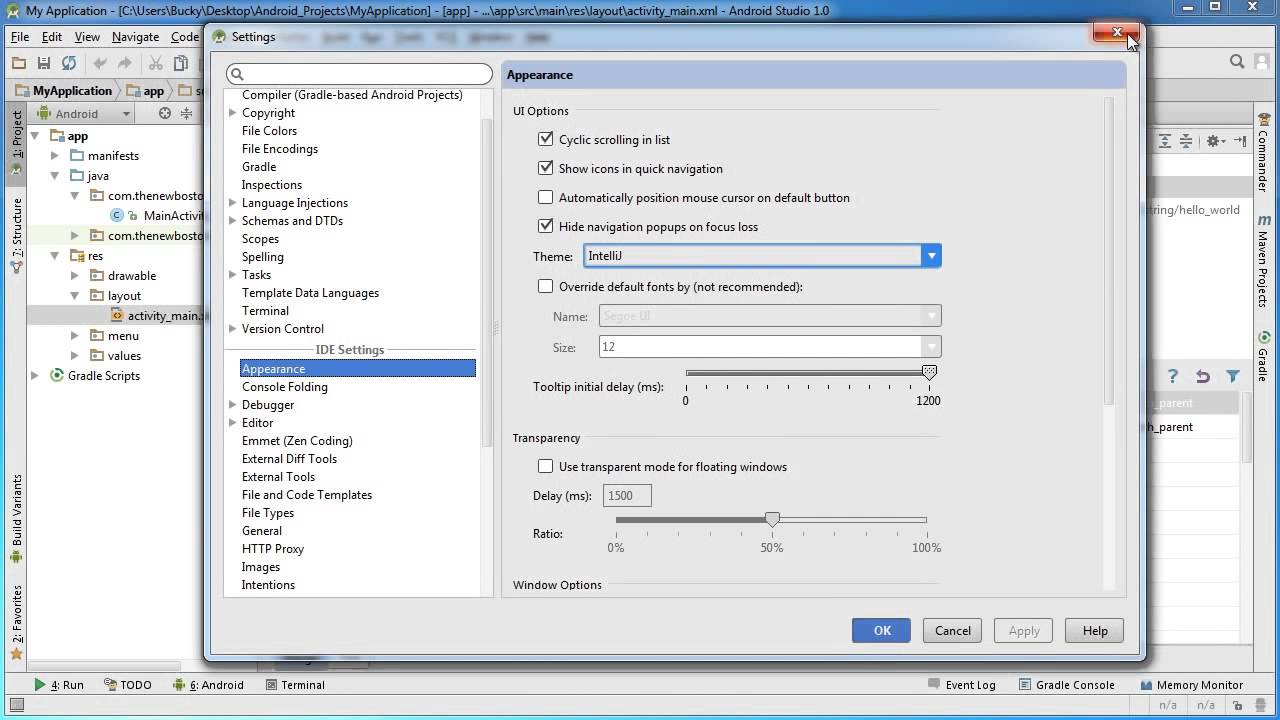Click the search magnifier icon at top right
Viewport: 1280px width, 720px height.
tap(1237, 62)
